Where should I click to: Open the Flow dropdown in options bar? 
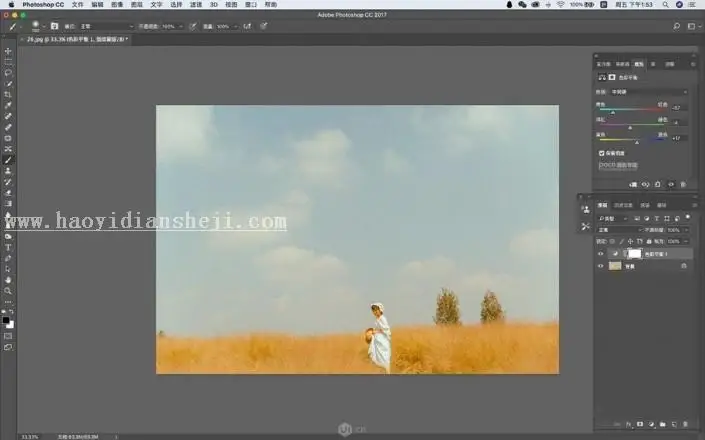click(x=235, y=27)
